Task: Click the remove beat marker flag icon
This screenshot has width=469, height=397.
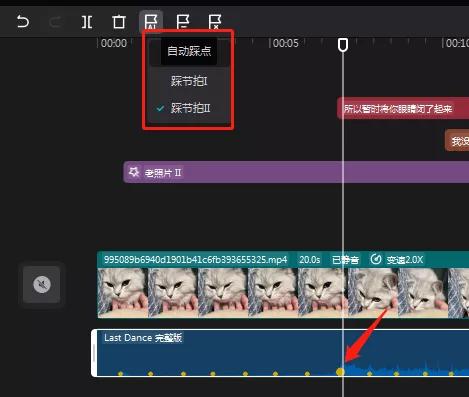Action: coord(215,22)
